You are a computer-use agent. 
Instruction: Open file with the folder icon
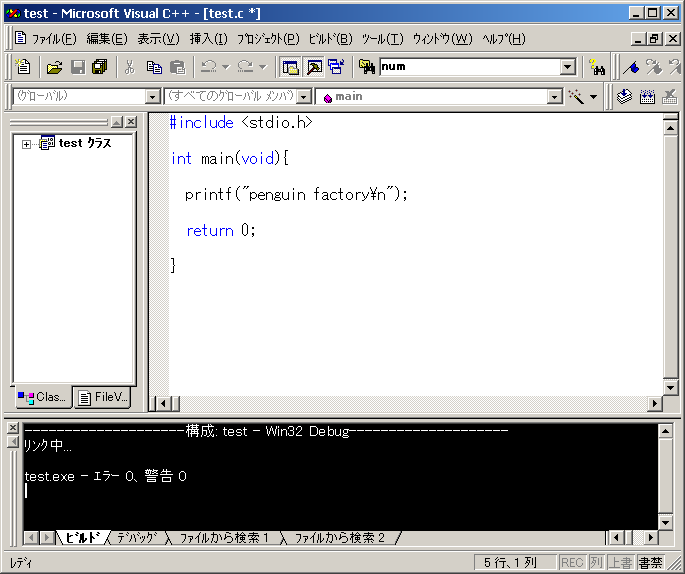pos(55,67)
